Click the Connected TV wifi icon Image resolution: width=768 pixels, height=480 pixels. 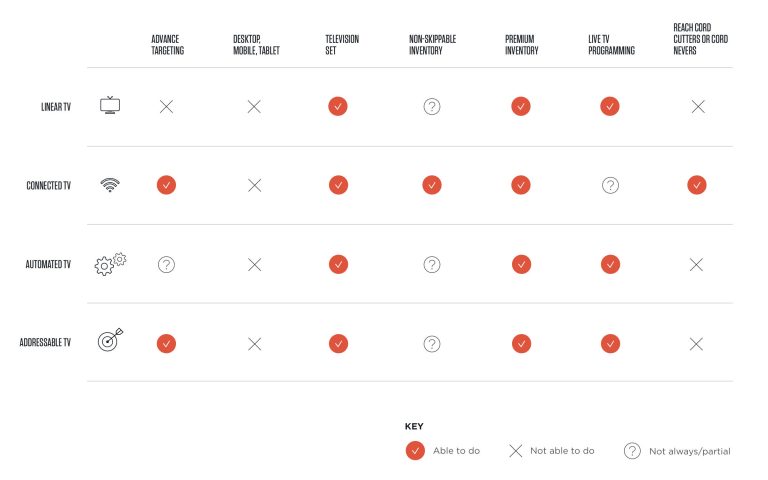[x=110, y=185]
